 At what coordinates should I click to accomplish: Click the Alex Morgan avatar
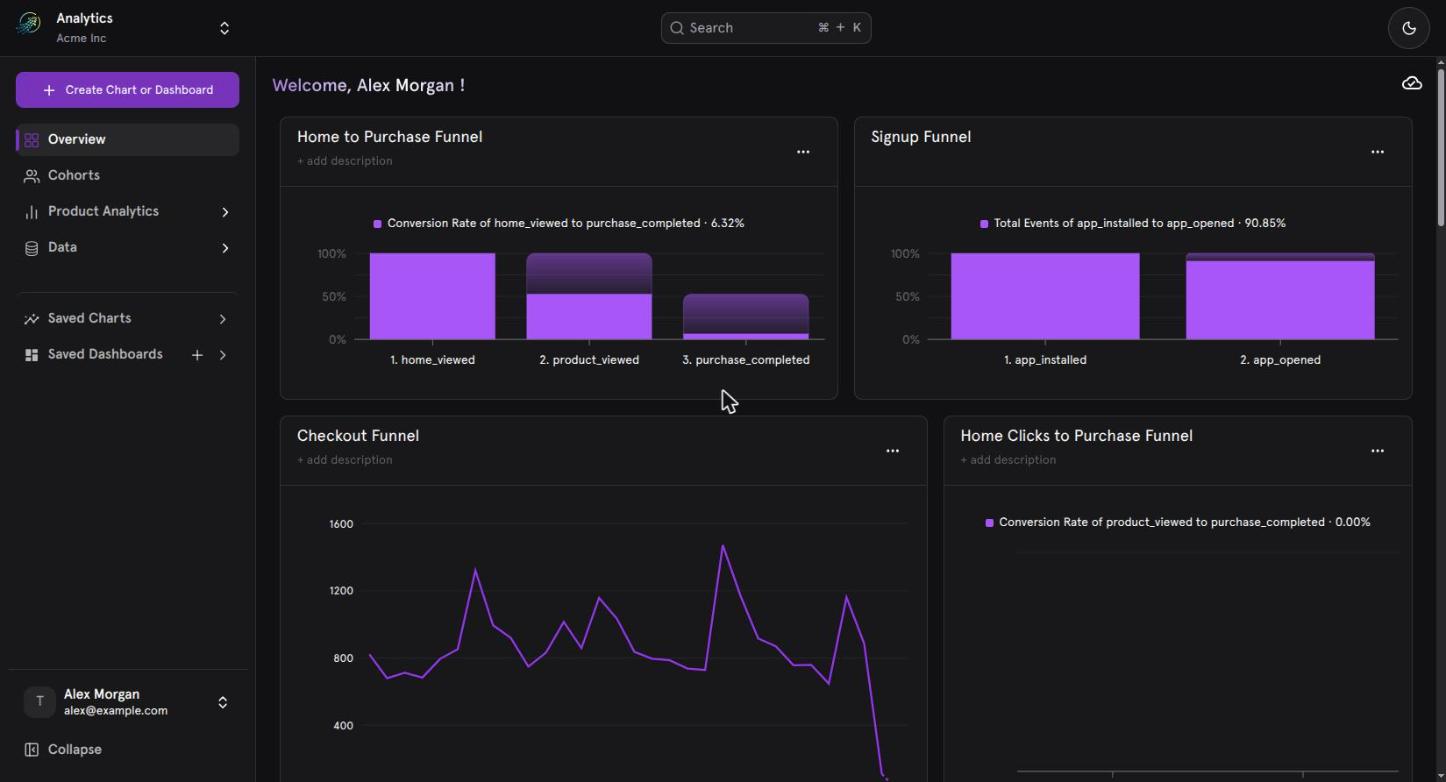[39, 702]
